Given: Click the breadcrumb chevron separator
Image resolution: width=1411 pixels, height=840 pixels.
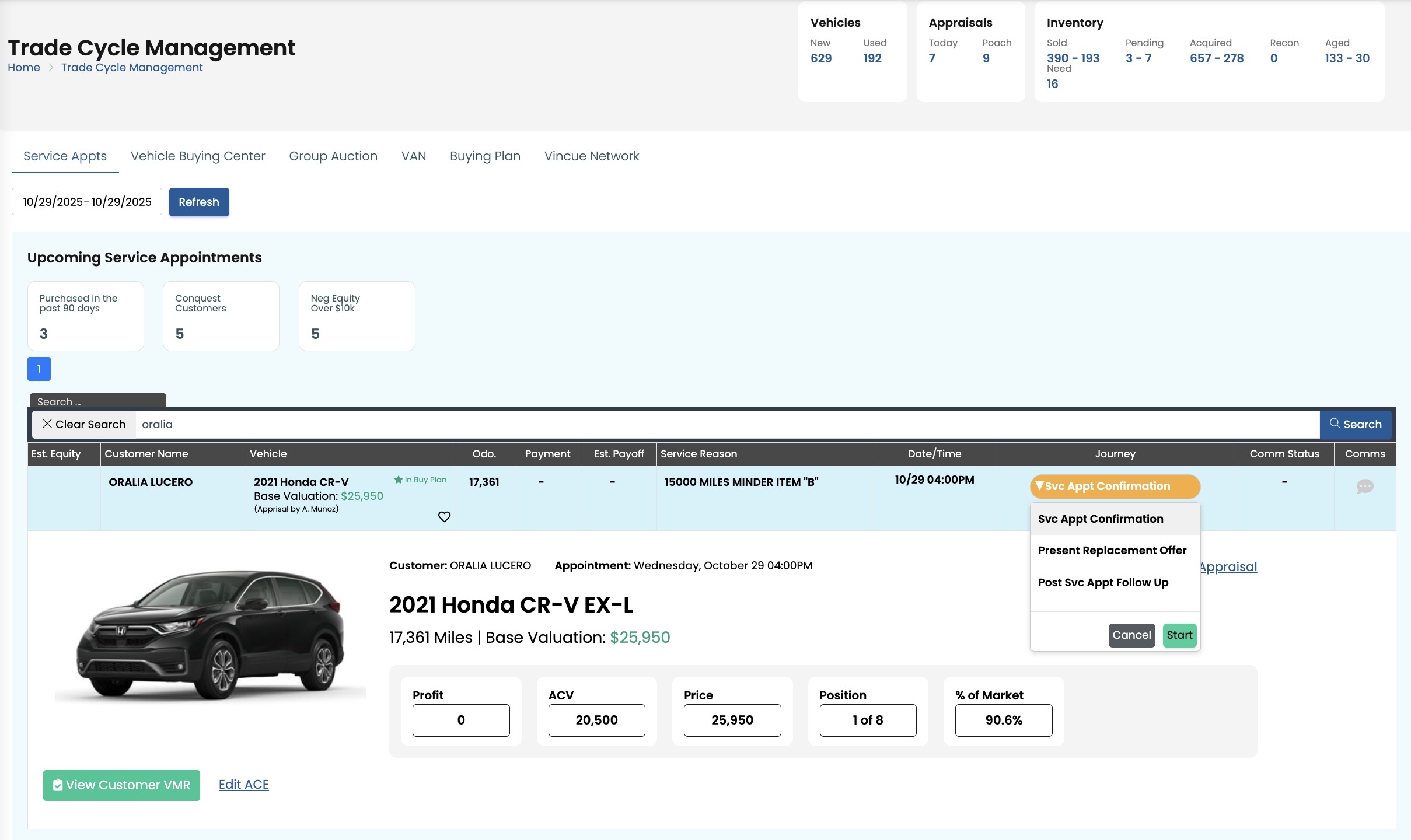Looking at the screenshot, I should [51, 68].
